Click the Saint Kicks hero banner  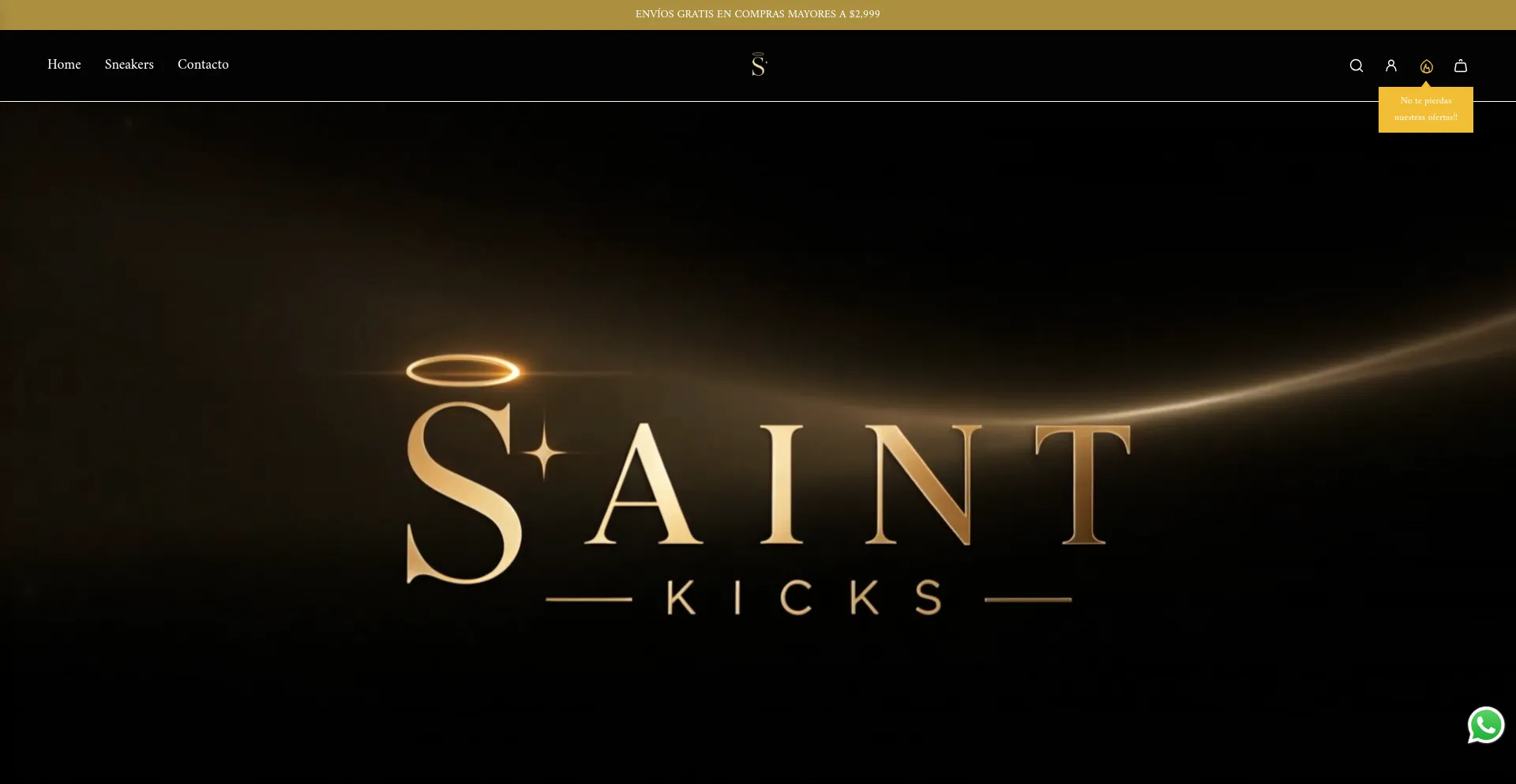tap(758, 442)
